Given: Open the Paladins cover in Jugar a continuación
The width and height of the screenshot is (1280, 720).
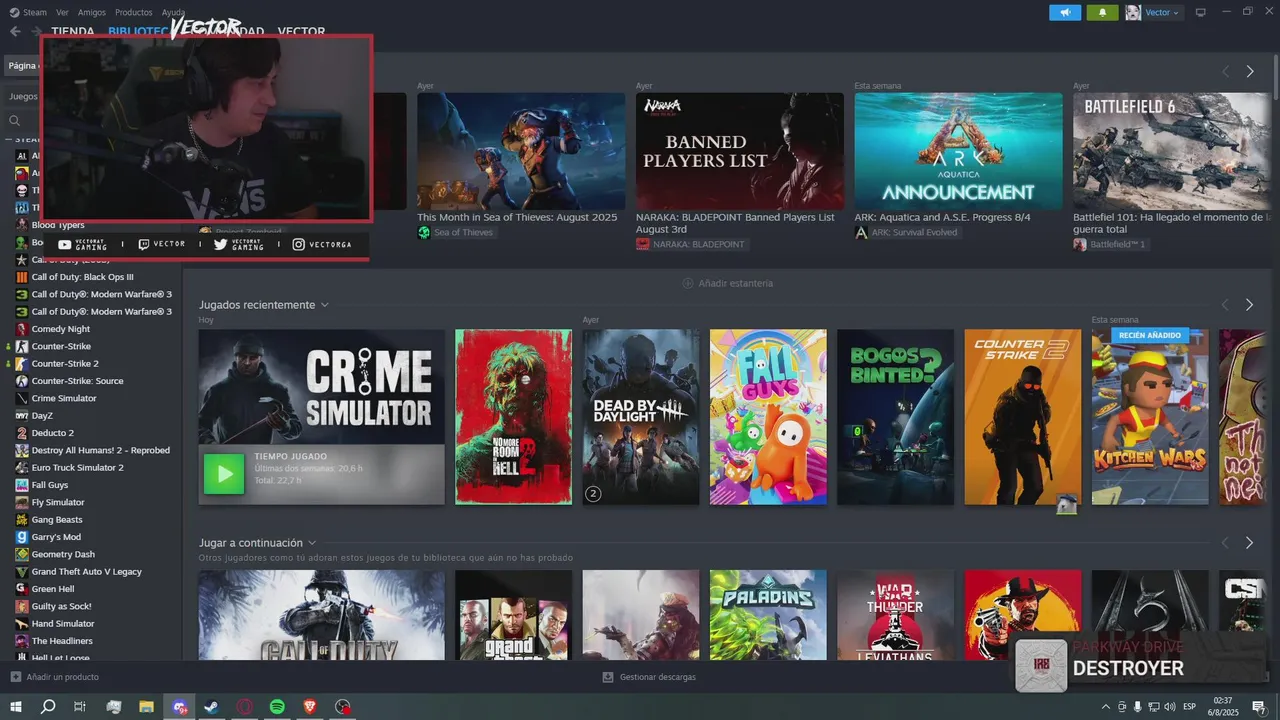Looking at the screenshot, I should click(x=768, y=615).
